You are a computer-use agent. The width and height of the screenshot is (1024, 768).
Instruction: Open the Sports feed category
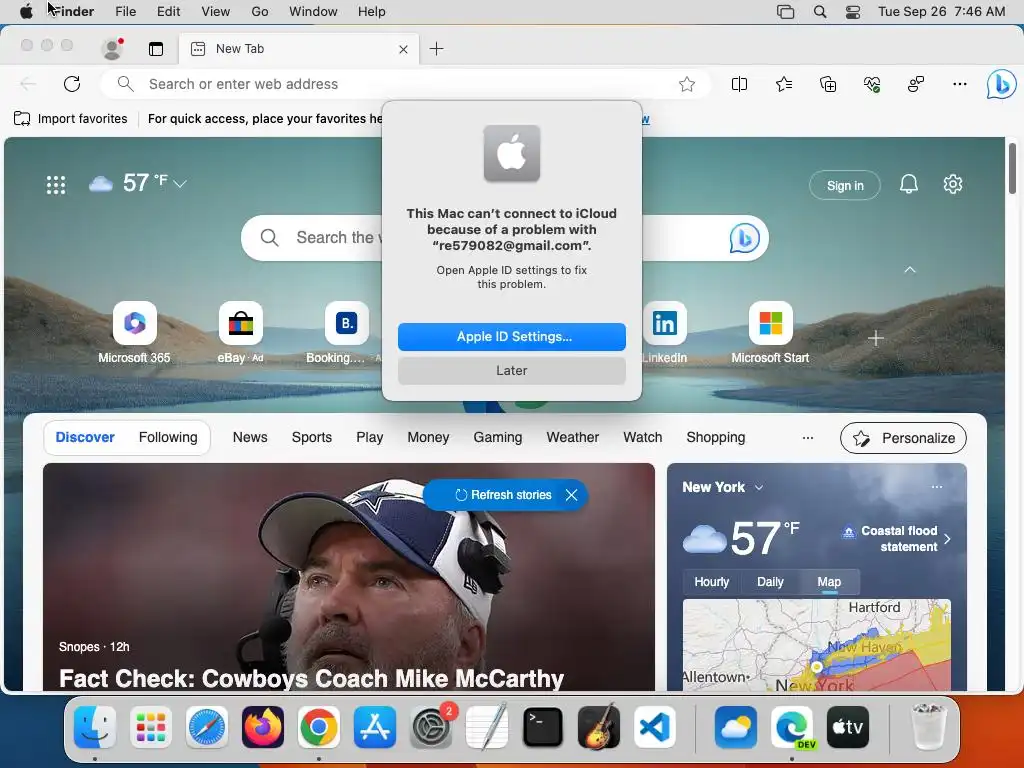(312, 438)
